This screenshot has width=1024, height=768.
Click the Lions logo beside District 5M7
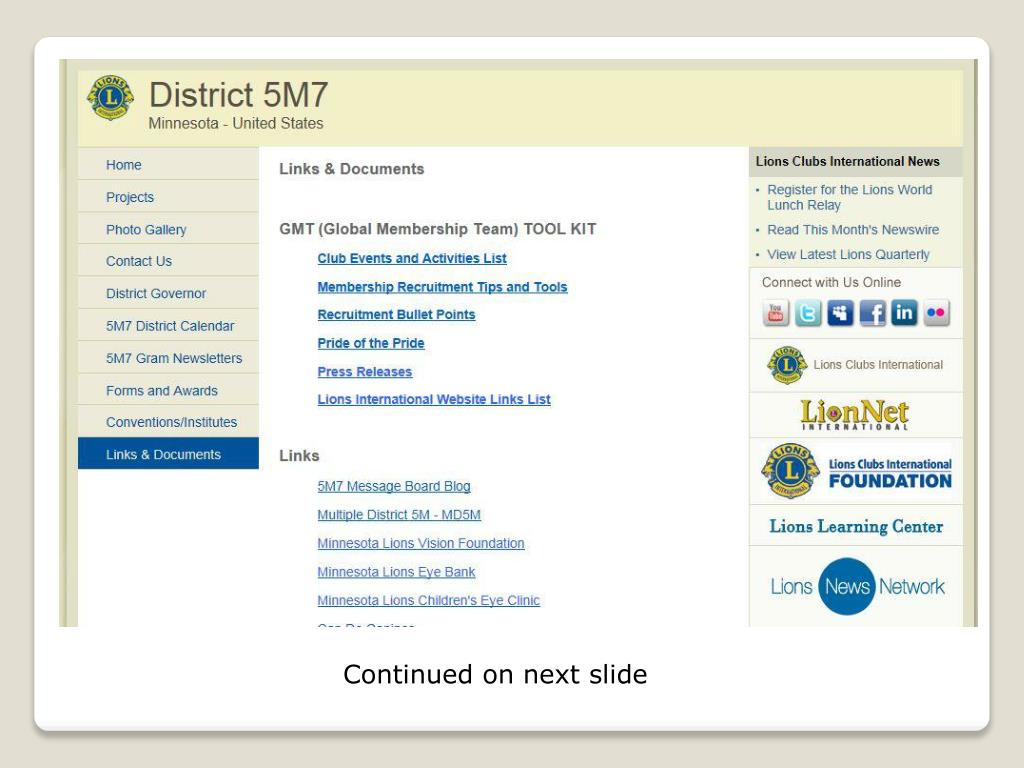point(110,98)
